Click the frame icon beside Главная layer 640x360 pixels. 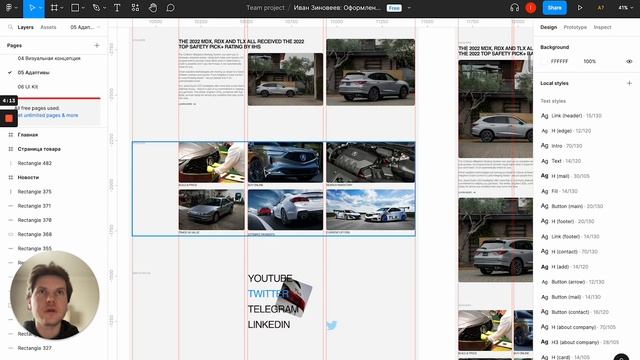point(11,135)
